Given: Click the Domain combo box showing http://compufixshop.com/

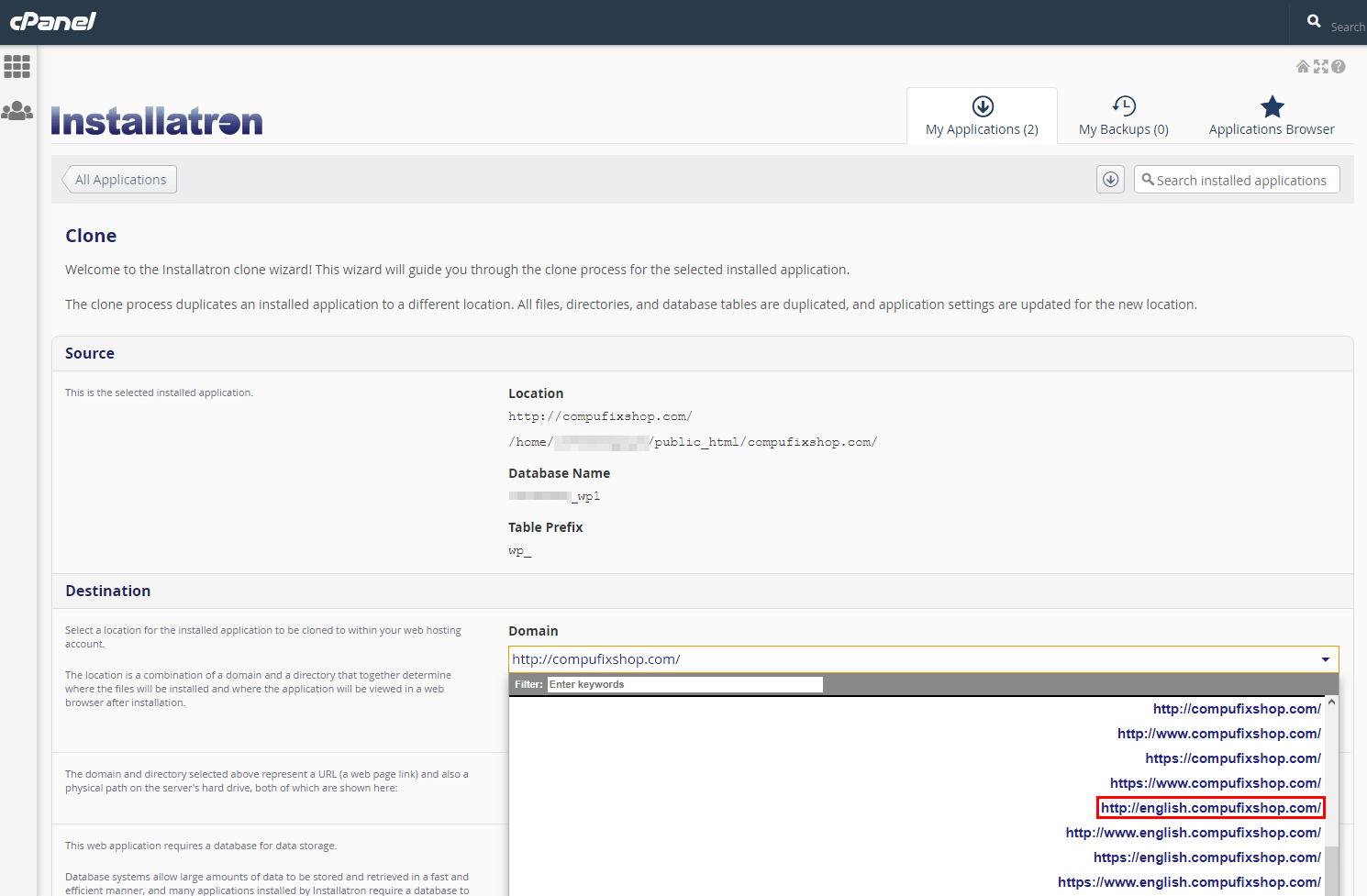Looking at the screenshot, I should (x=924, y=659).
